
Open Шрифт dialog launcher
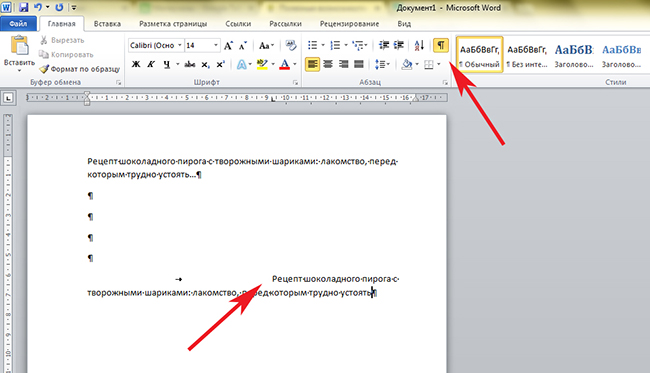click(296, 82)
